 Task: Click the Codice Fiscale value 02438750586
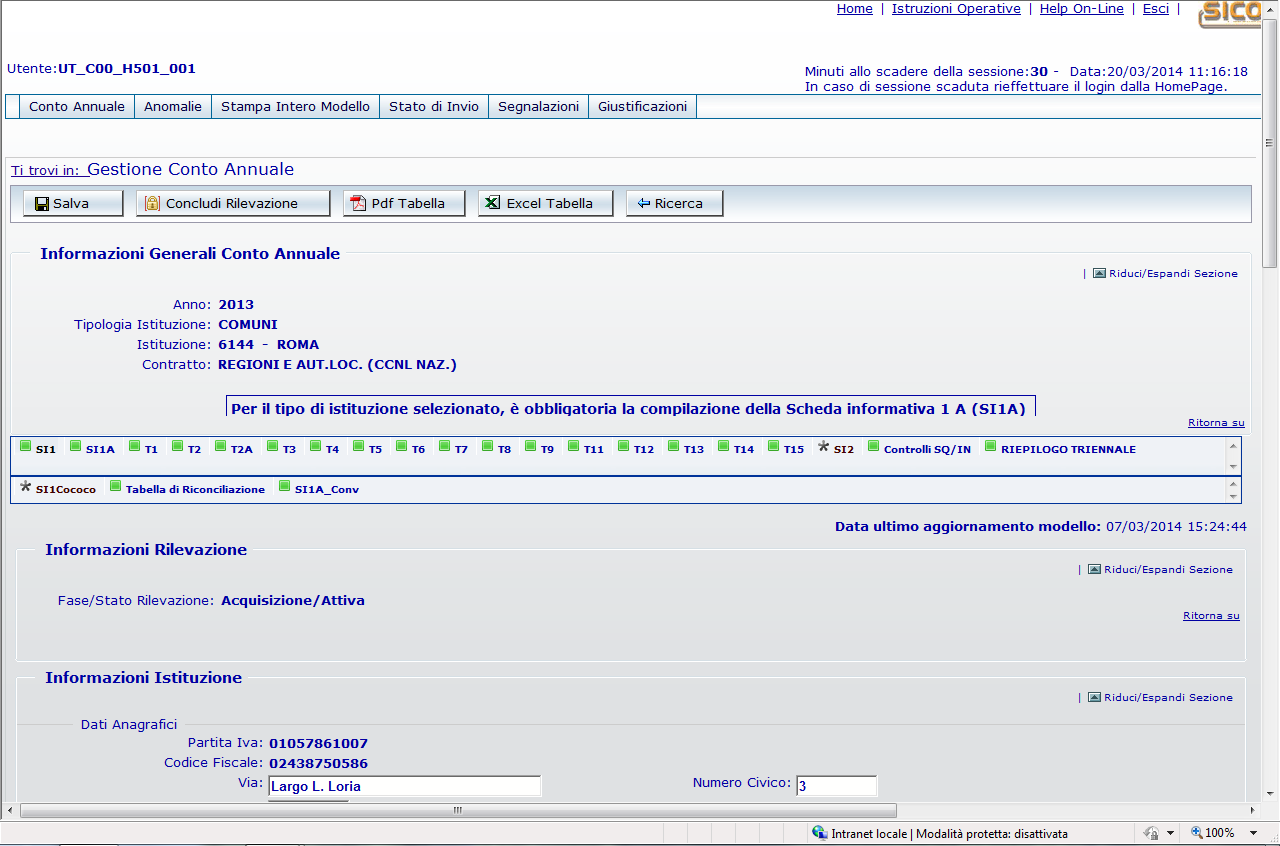(x=319, y=763)
